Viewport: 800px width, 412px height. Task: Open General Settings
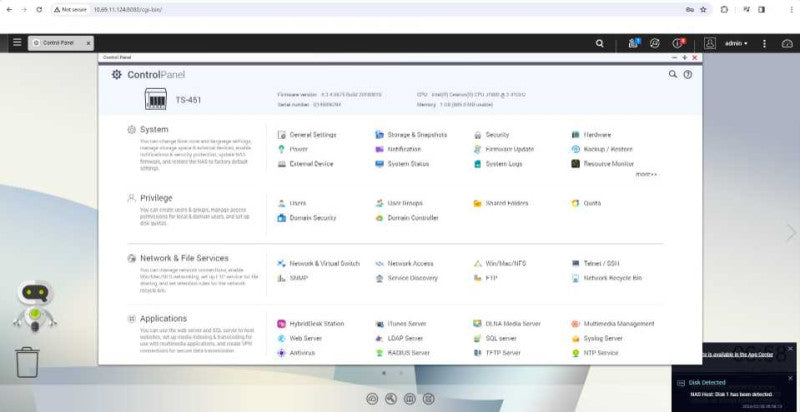coord(307,135)
